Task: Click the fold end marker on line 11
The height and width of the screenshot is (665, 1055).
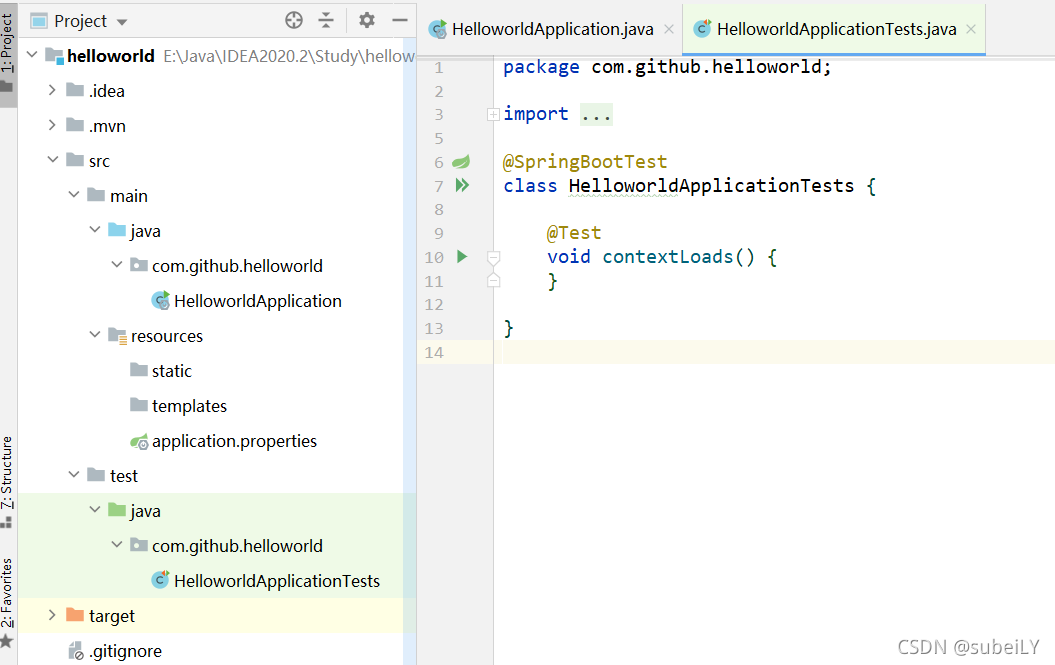Action: click(493, 280)
